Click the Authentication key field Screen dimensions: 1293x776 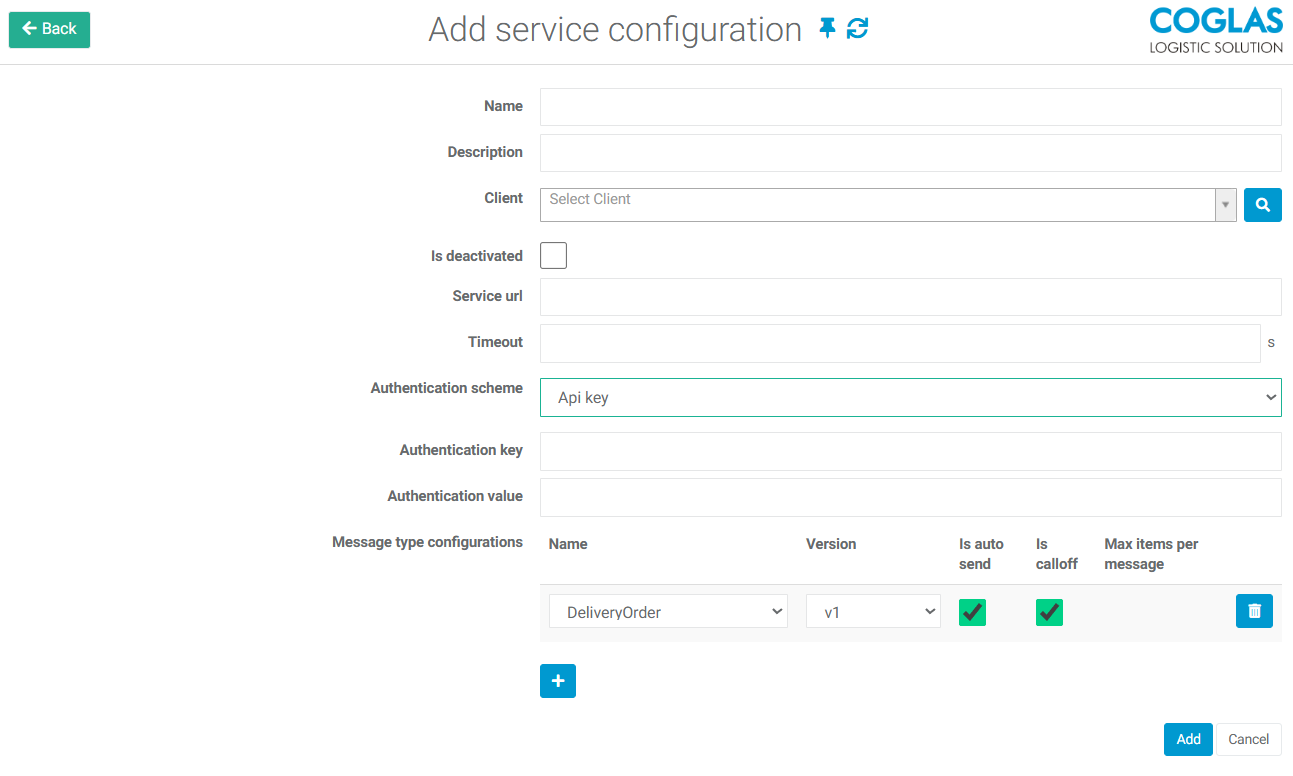tap(910, 451)
